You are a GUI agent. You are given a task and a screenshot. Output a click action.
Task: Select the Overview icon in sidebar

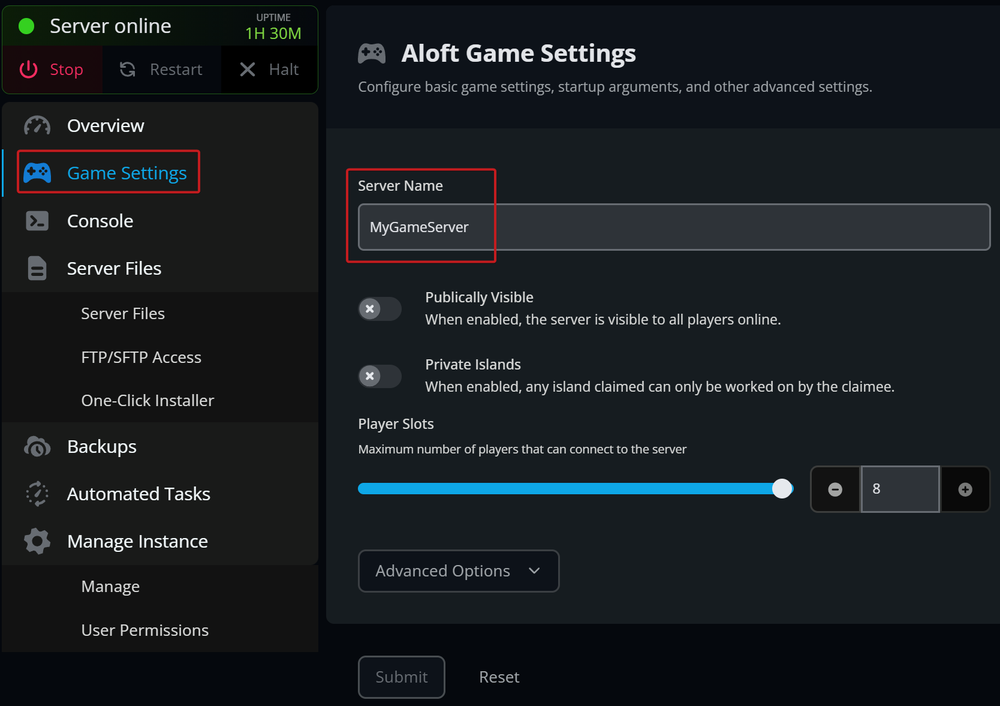(x=36, y=125)
